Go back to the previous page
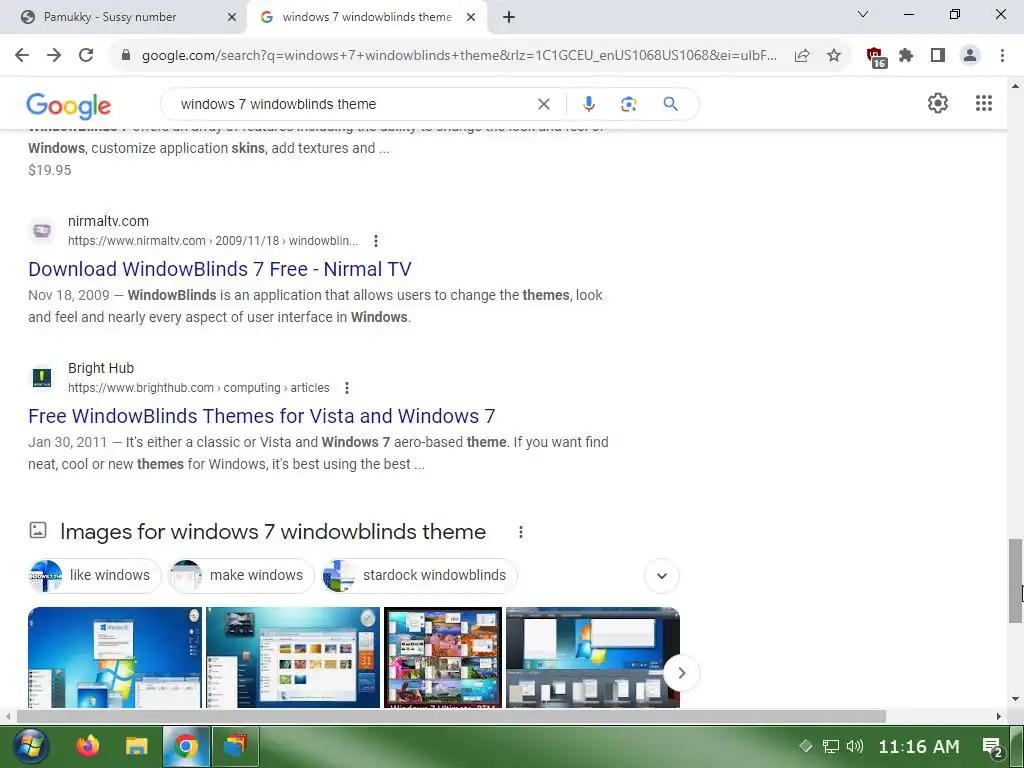1024x768 pixels. [x=22, y=56]
